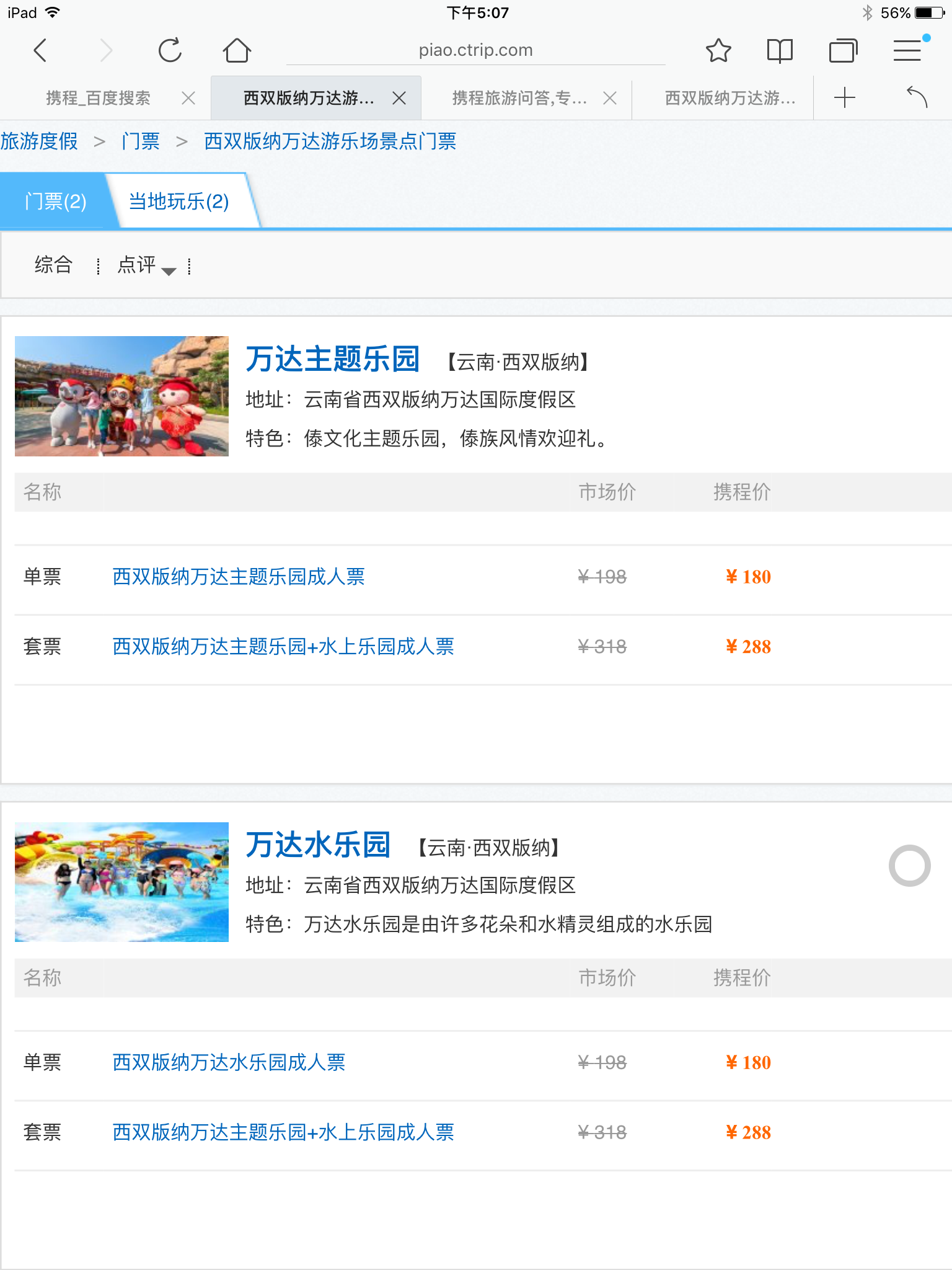Tap the 下午5:07 clock in status bar
This screenshot has width=952, height=1270.
[x=477, y=12]
